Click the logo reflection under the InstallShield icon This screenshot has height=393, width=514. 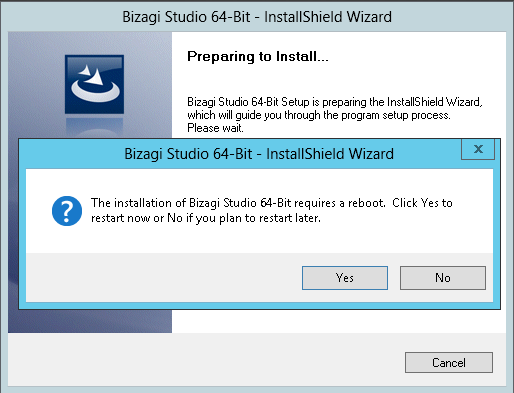tap(94, 127)
